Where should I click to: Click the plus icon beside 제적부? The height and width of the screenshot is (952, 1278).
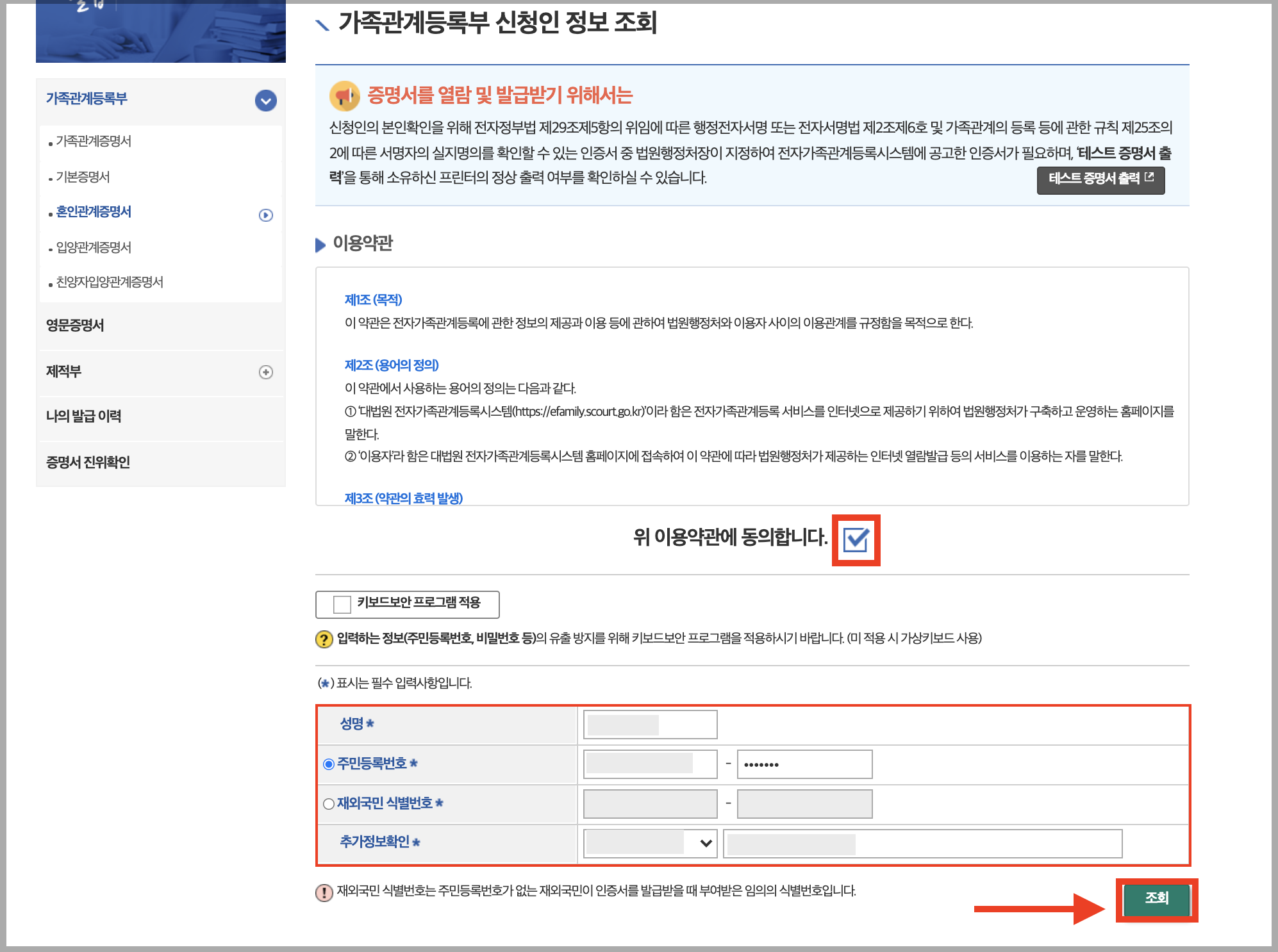coord(265,372)
